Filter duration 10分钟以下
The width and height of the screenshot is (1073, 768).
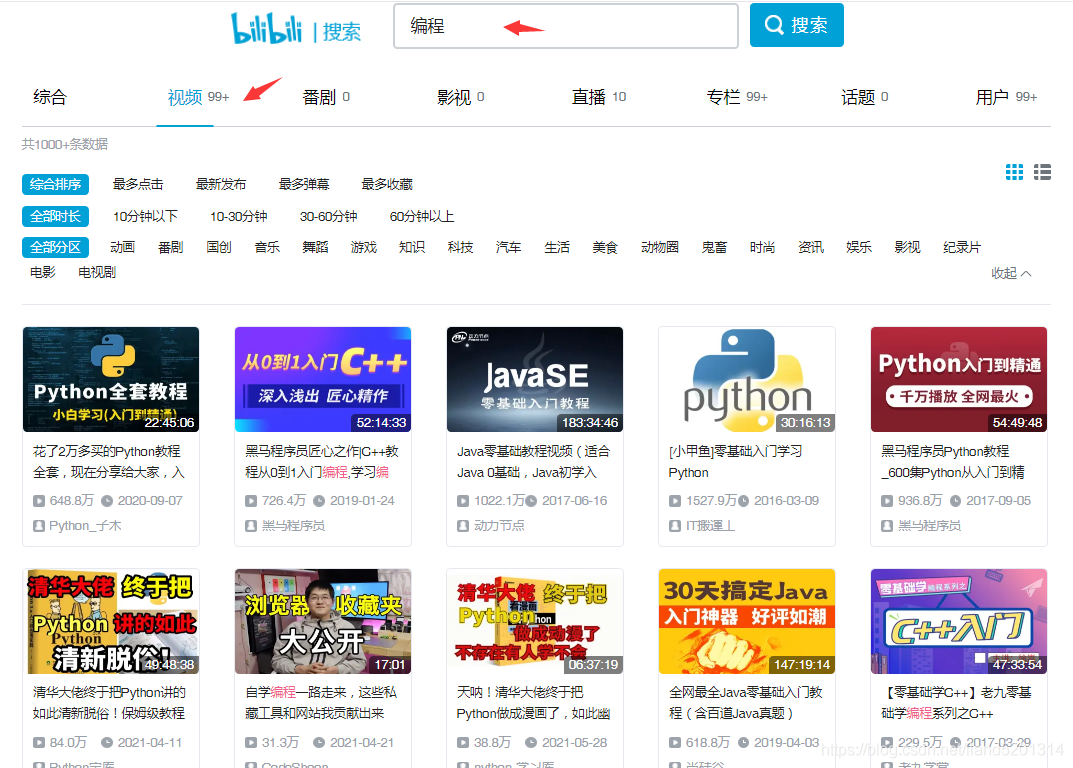coord(145,216)
